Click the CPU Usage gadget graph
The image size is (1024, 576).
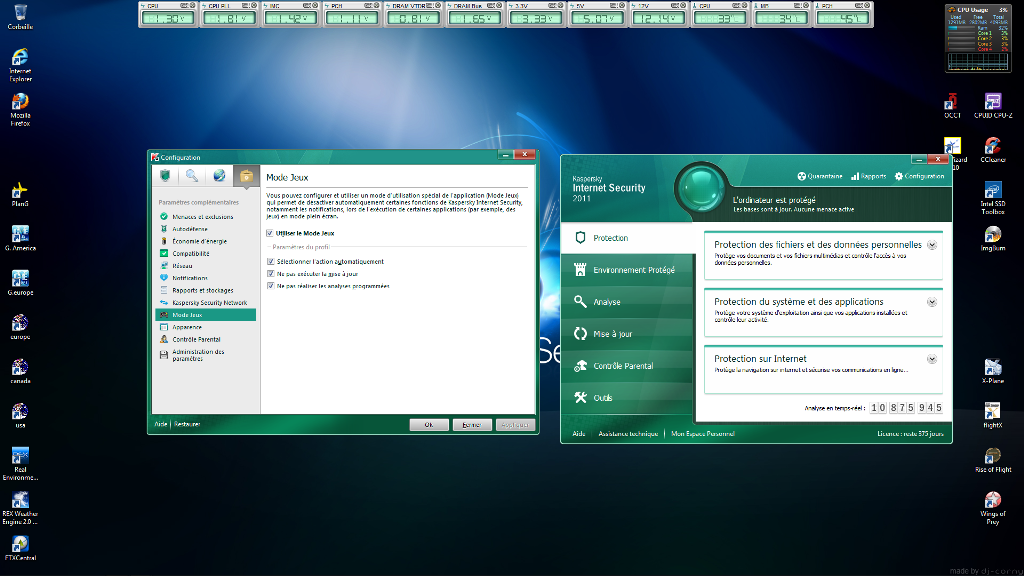tap(978, 61)
